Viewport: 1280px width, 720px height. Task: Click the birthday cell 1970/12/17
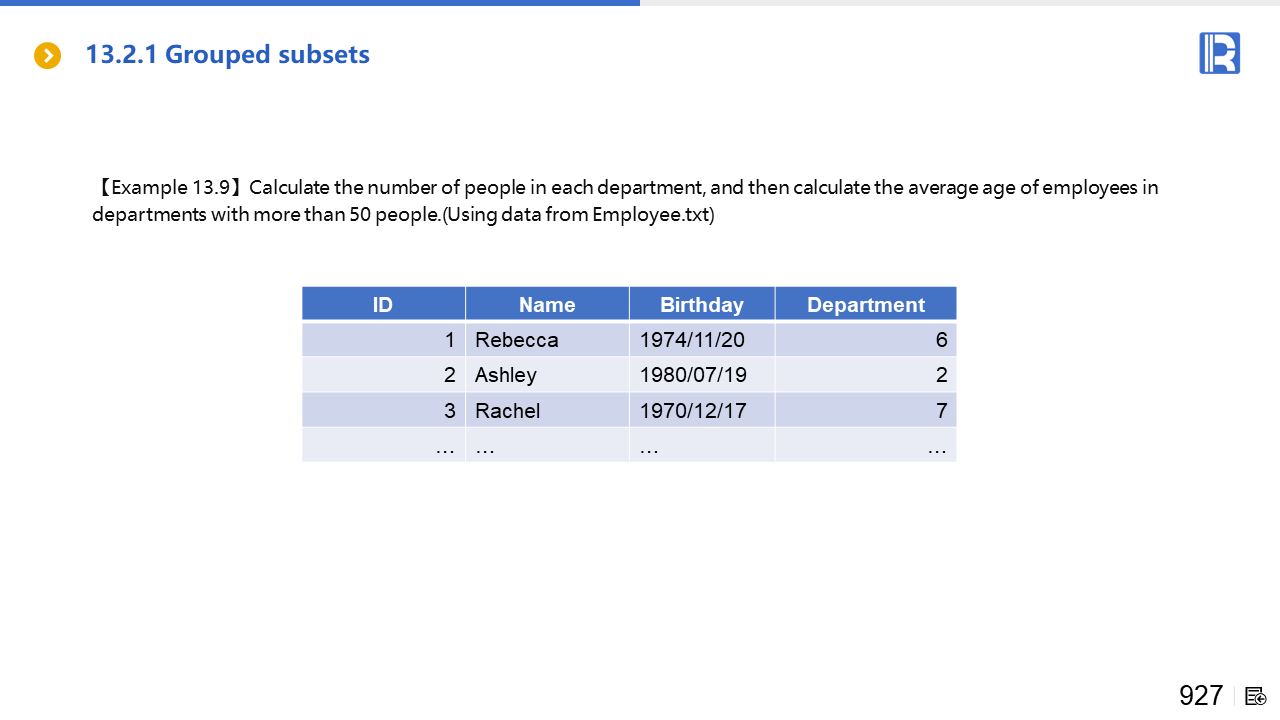pyautogui.click(x=693, y=410)
